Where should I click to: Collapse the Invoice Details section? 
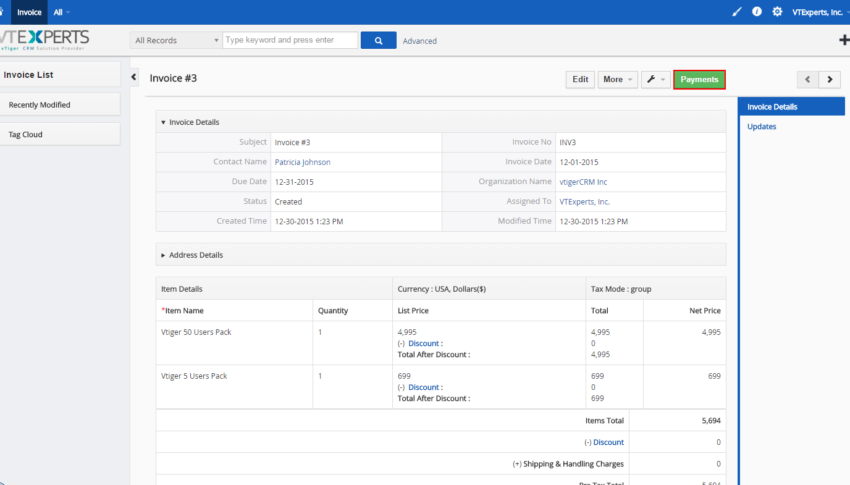pos(163,122)
